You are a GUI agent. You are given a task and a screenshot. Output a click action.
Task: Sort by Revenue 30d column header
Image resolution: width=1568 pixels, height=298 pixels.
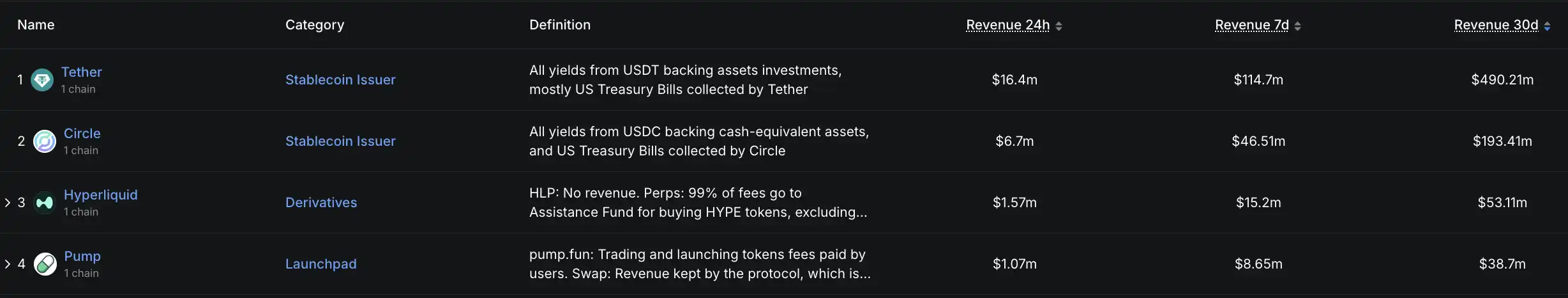[x=1496, y=25]
